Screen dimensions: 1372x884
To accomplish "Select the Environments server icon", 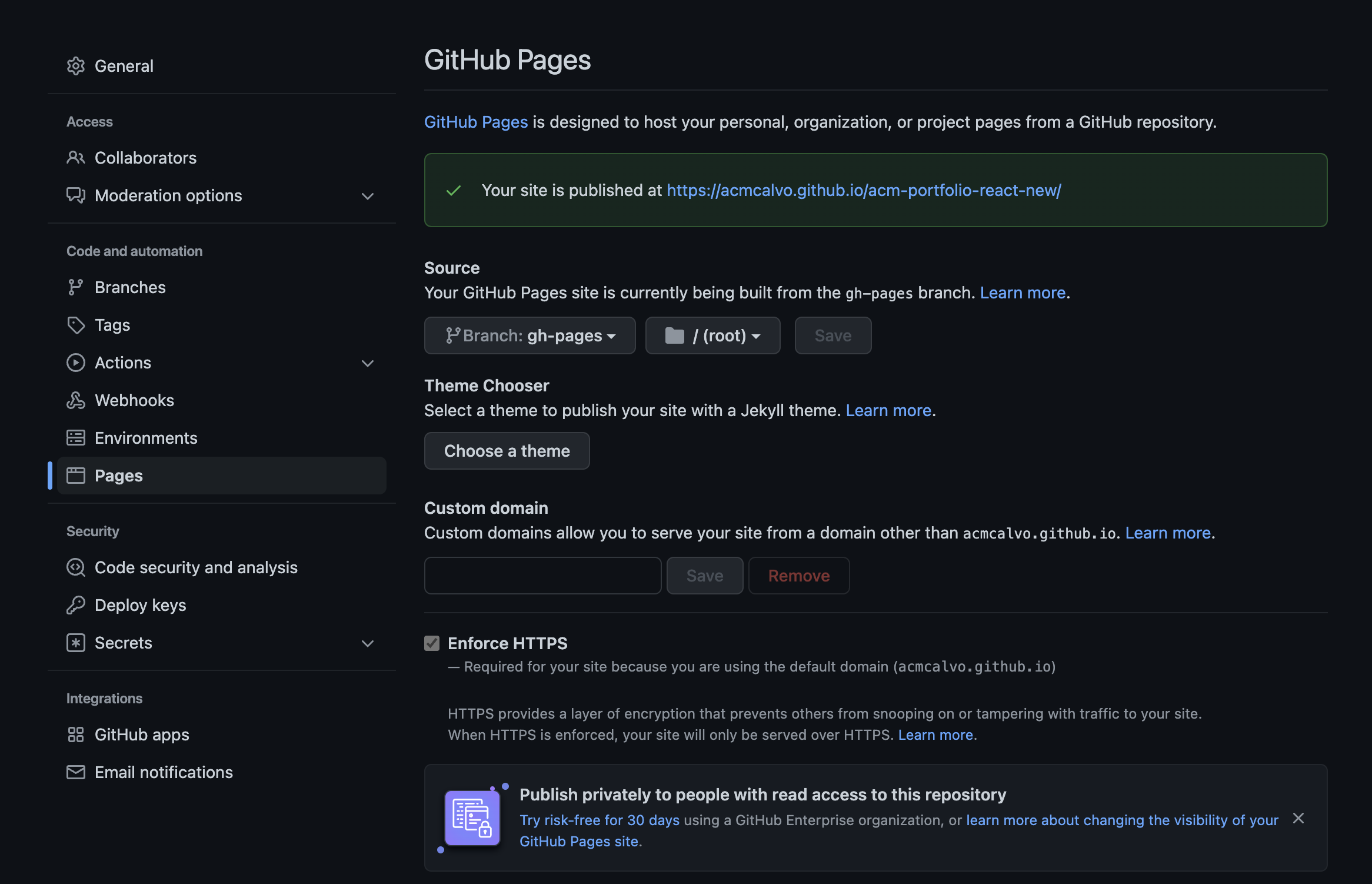I will (76, 437).
